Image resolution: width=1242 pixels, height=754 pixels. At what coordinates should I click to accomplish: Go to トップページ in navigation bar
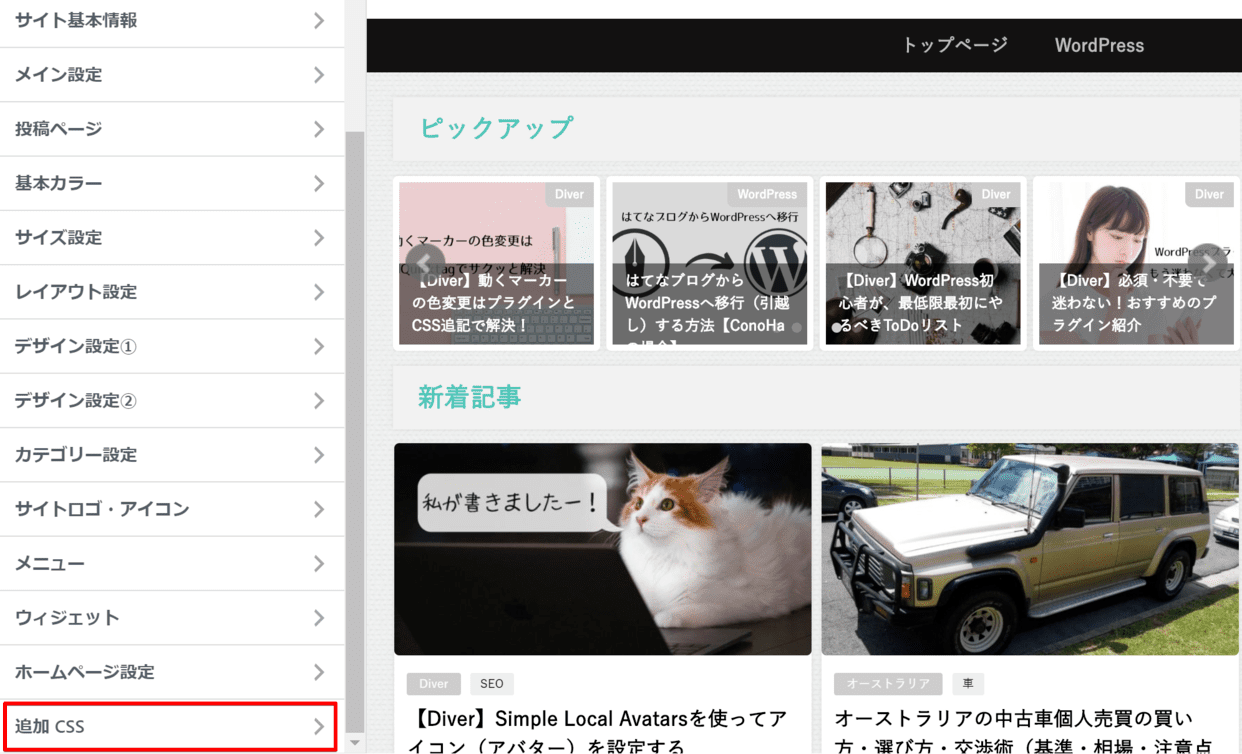[954, 45]
